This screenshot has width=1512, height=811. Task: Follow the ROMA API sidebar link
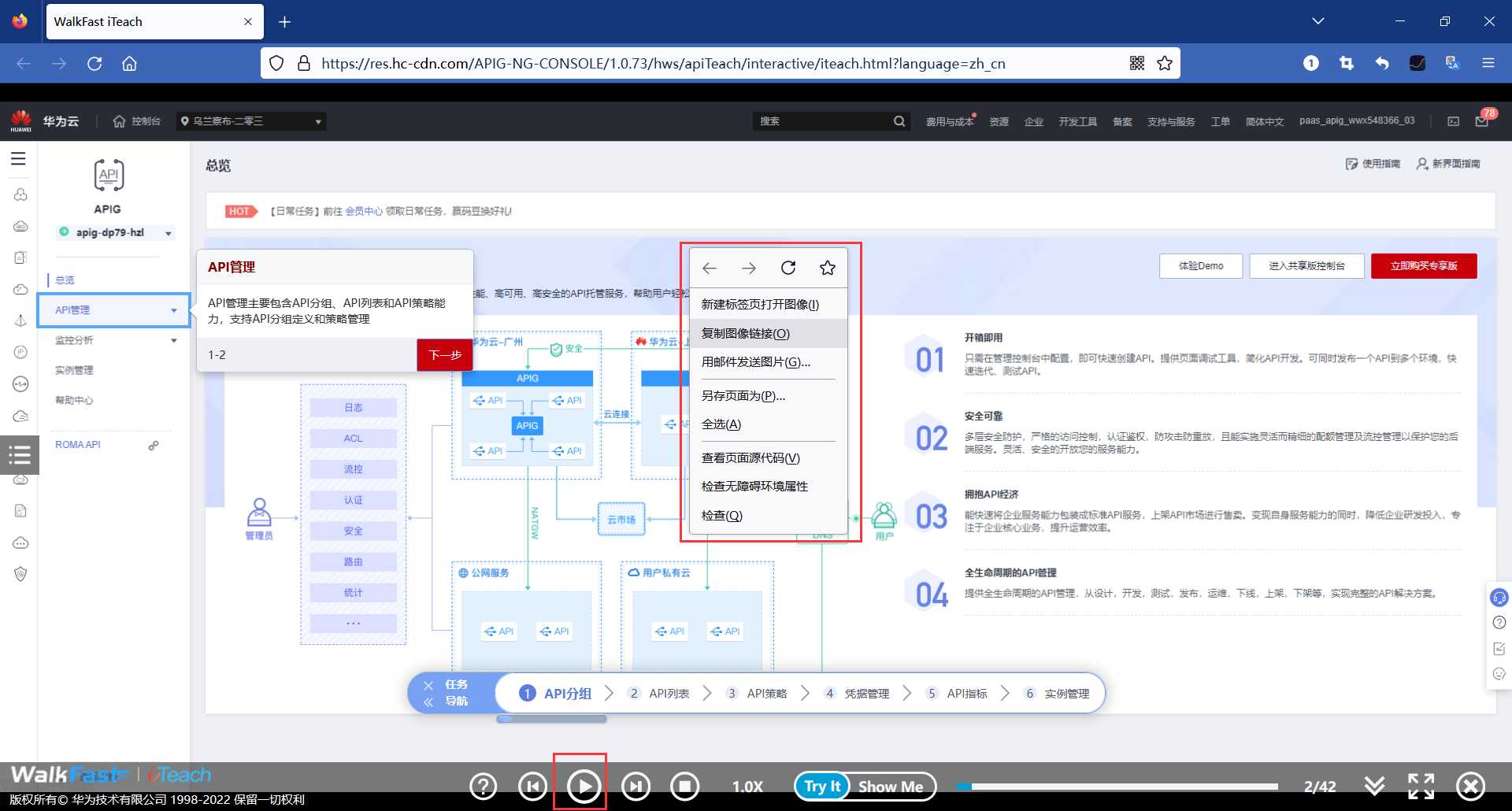click(x=78, y=445)
